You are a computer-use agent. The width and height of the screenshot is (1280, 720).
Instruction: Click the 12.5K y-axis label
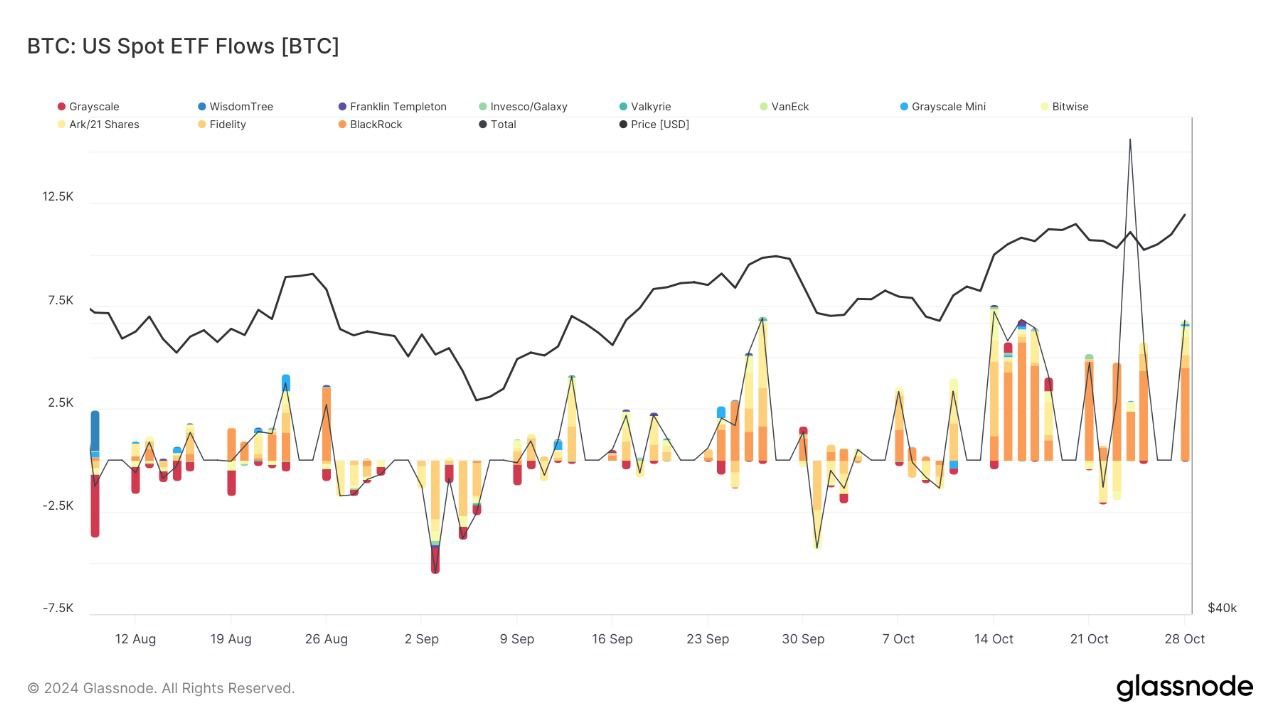(57, 197)
